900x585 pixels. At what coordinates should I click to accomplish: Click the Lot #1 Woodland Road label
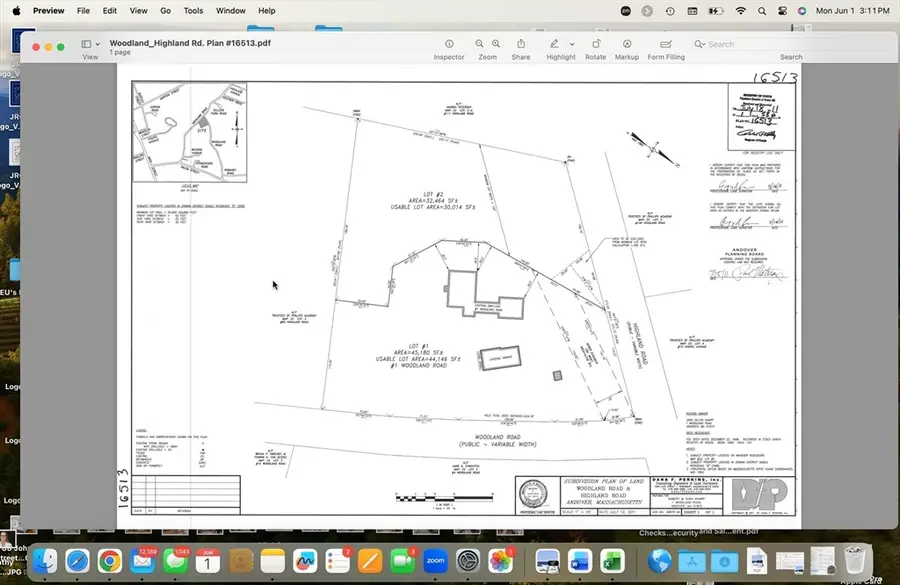[x=418, y=356]
